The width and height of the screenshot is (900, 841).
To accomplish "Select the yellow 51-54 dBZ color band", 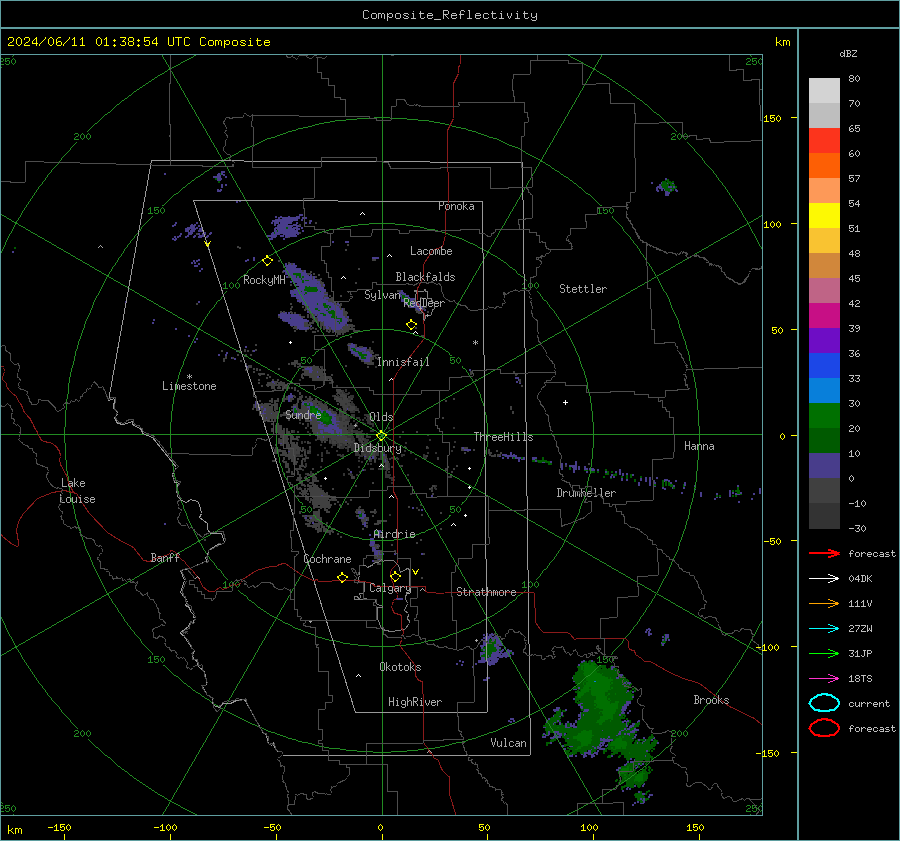I will [824, 216].
